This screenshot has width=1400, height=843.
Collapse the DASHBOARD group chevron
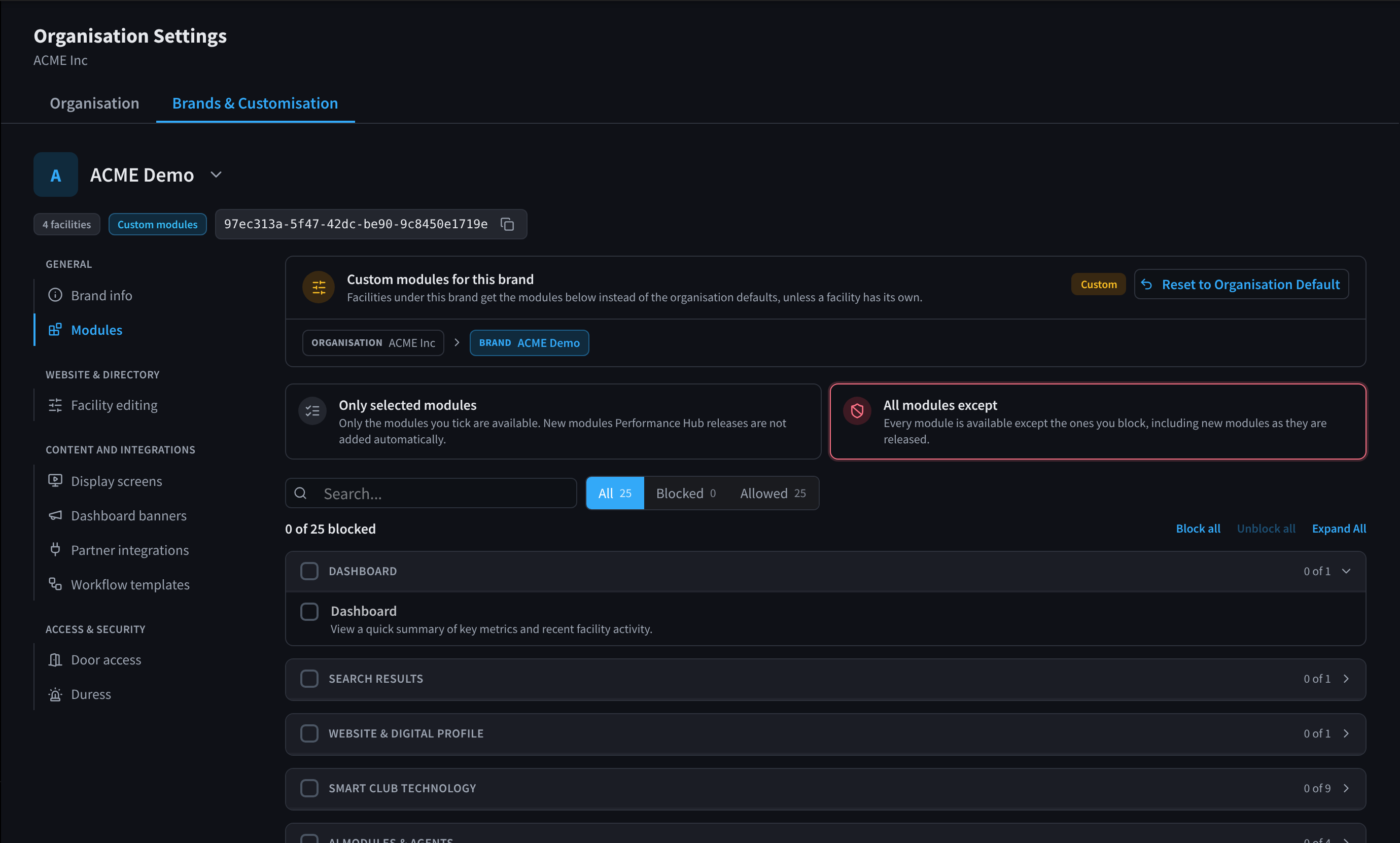1346,571
